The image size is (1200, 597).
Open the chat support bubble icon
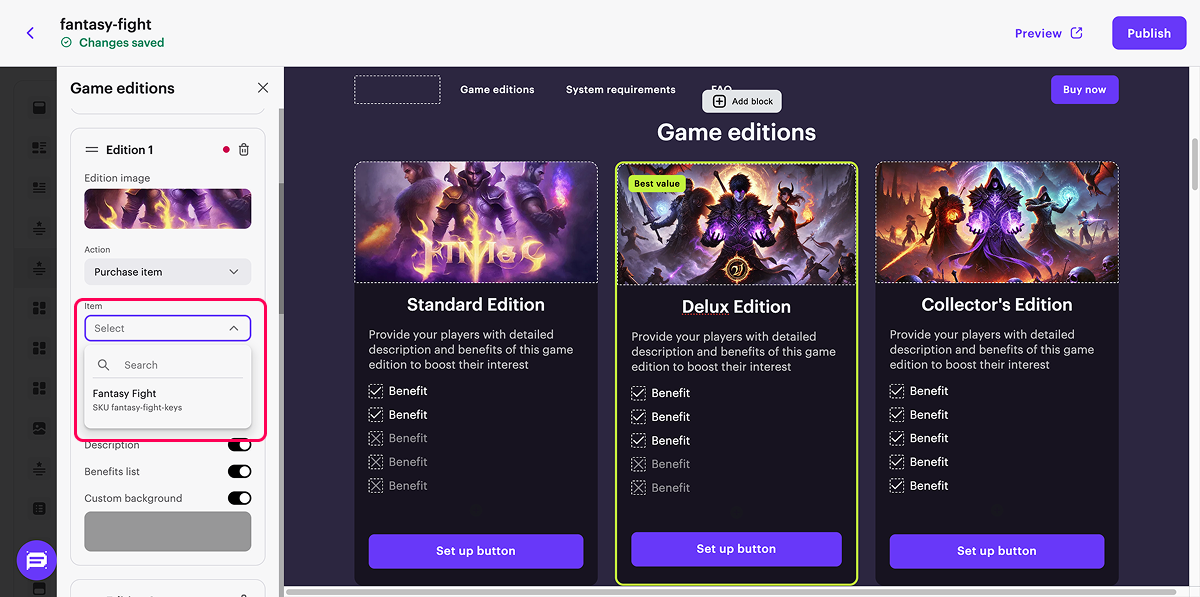pos(36,560)
